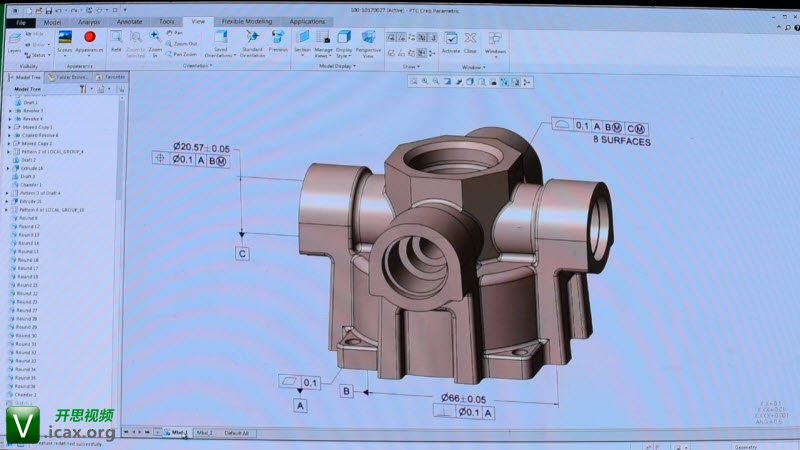800x450 pixels.
Task: Open the Saved Orientations dropdown
Action: (x=221, y=41)
